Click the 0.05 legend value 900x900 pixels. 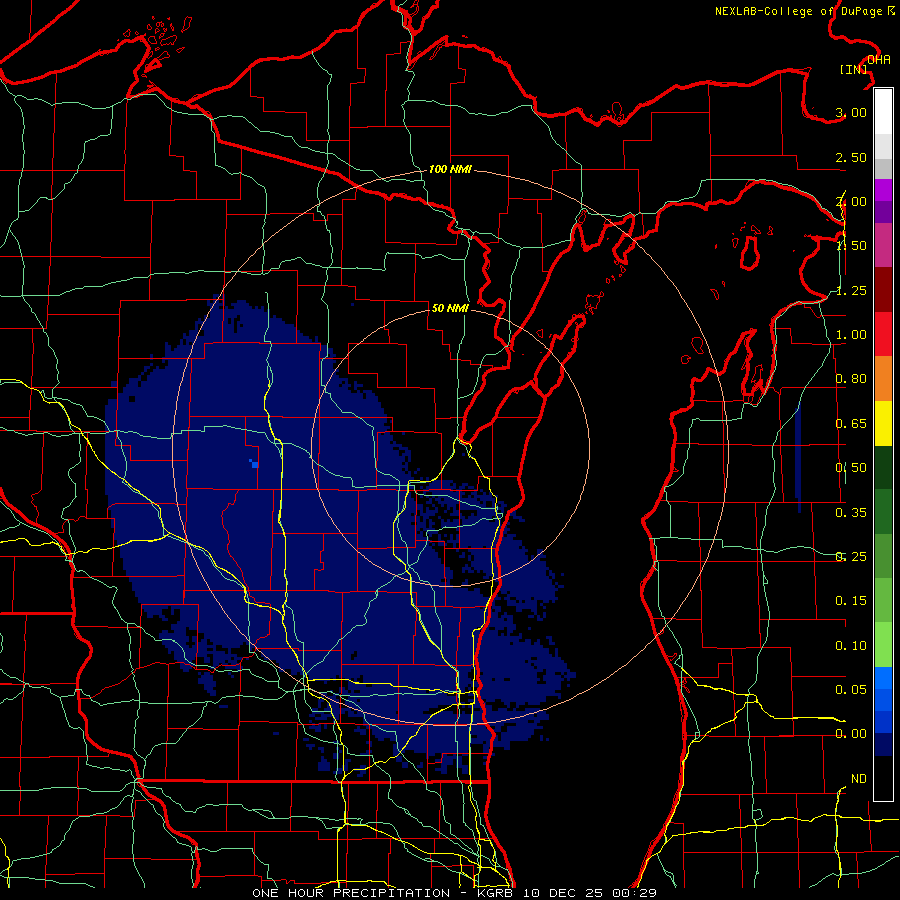pyautogui.click(x=851, y=689)
